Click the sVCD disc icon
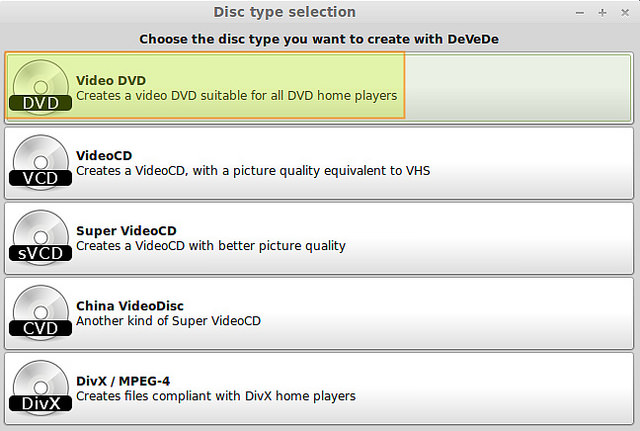The width and height of the screenshot is (640, 431). [x=40, y=237]
